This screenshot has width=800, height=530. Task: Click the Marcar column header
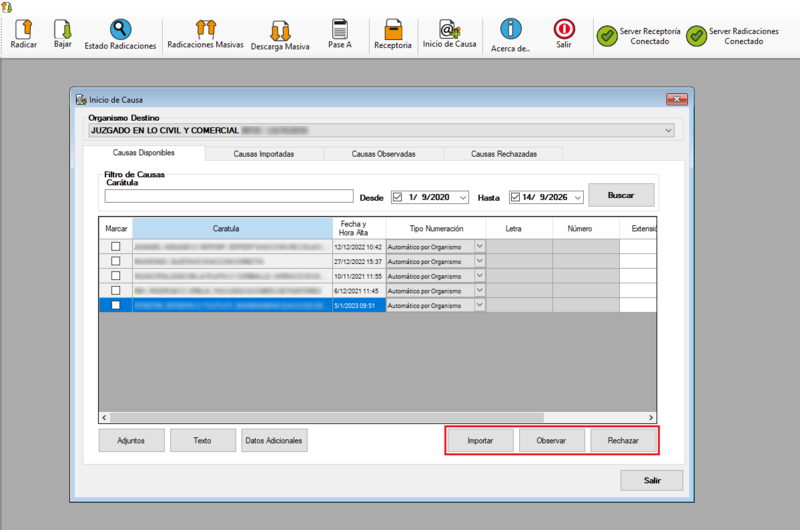pos(116,228)
